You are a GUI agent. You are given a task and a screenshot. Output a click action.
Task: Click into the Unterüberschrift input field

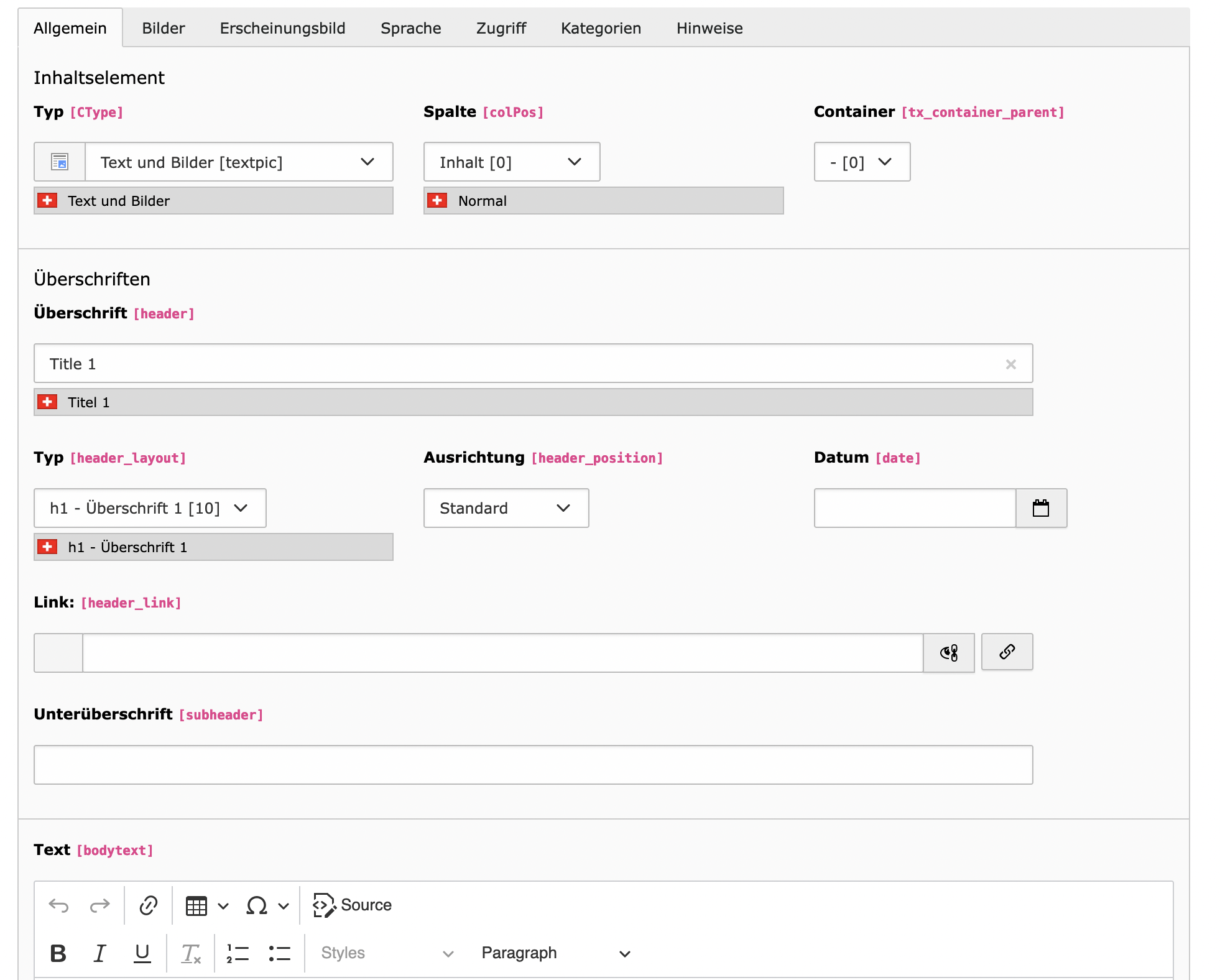[533, 765]
